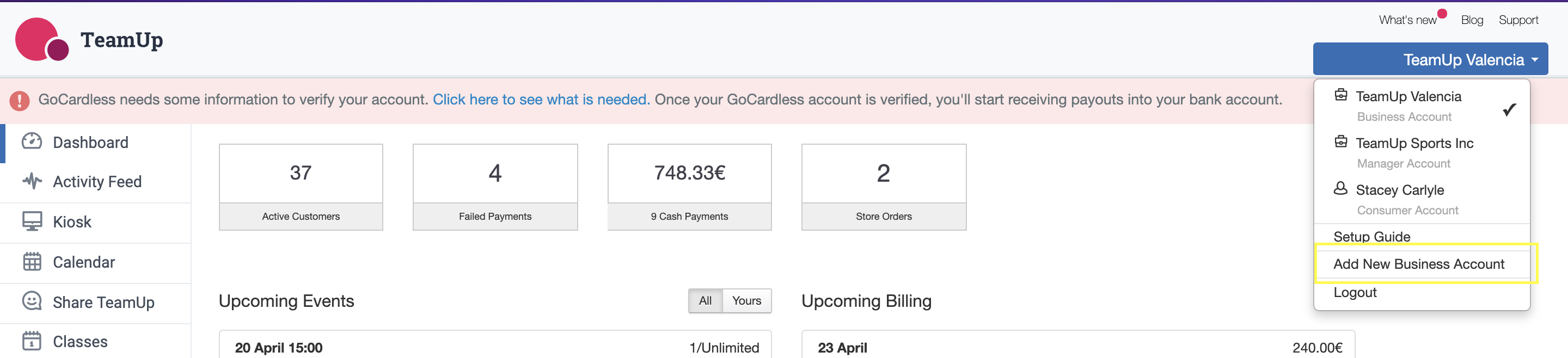Open Dashboard via its gauge icon
The height and width of the screenshot is (358, 1568).
(32, 141)
